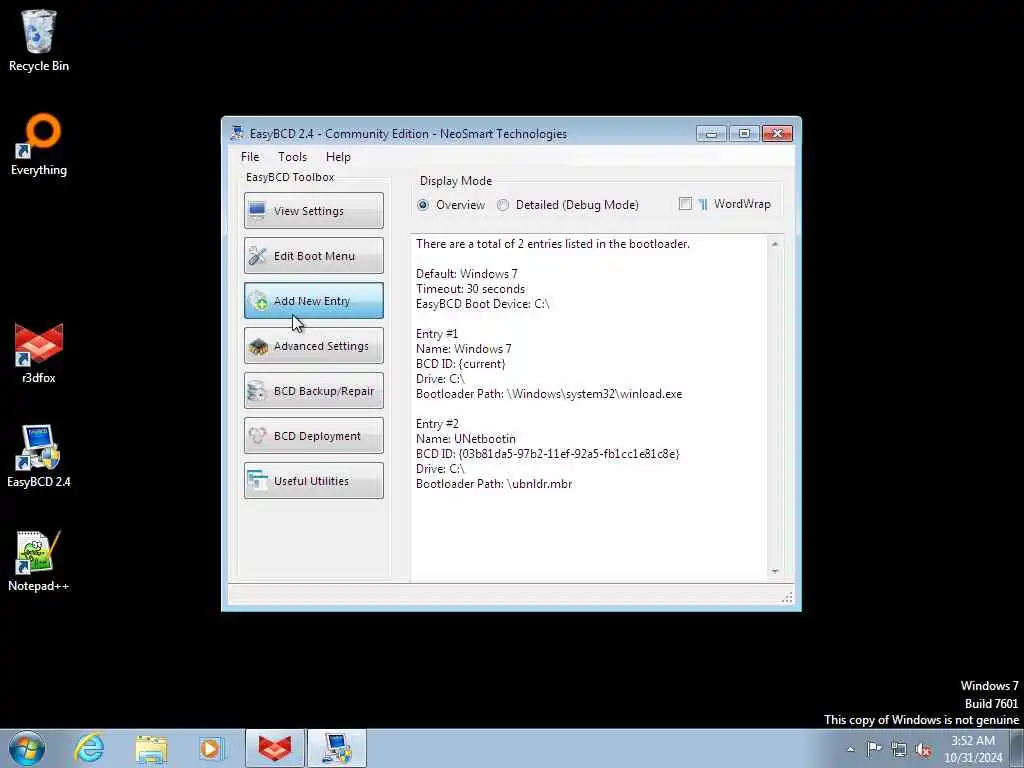This screenshot has width=1024, height=768.
Task: Click the 'total of 2 entries' summary line
Action: [552, 244]
